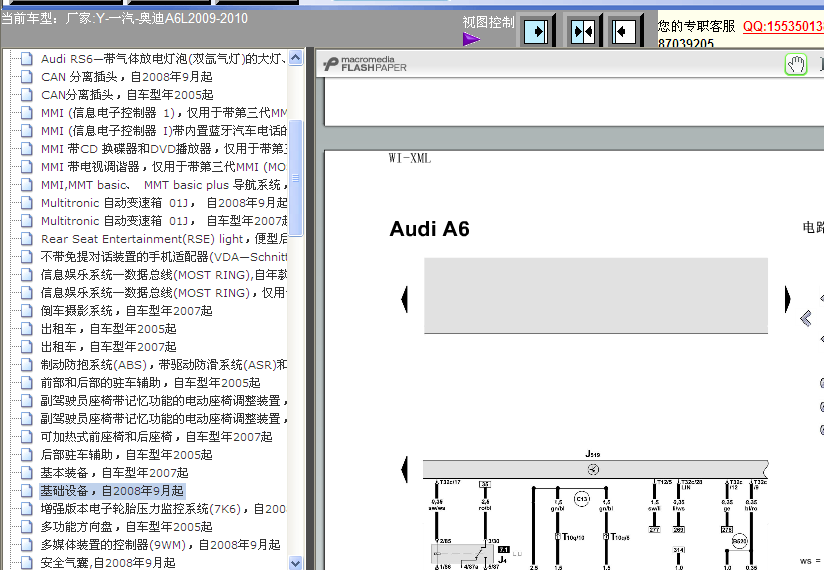The width and height of the screenshot is (824, 570).
Task: Click the J519 component label in diagram
Action: pos(593,454)
